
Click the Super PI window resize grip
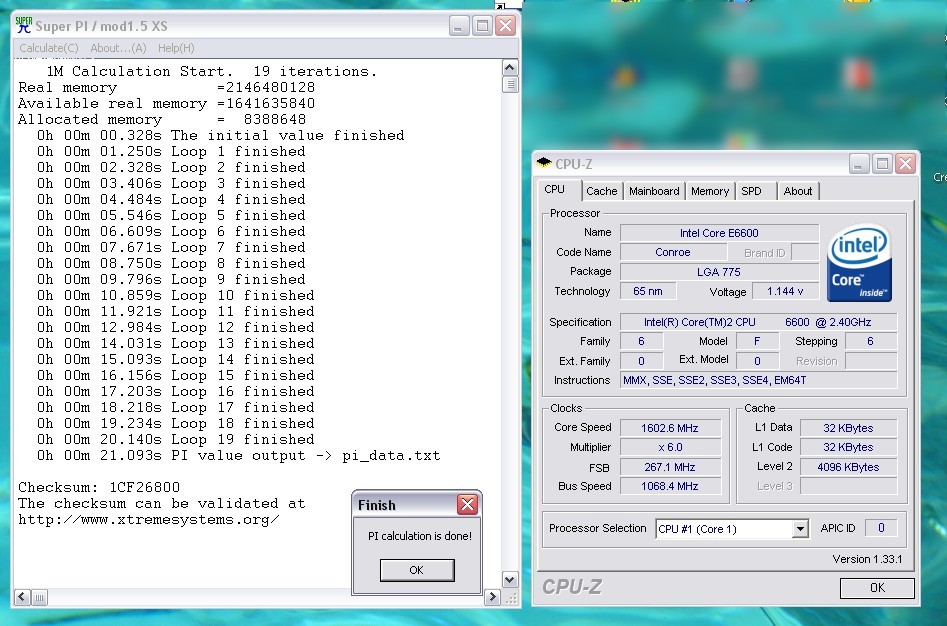coord(510,598)
